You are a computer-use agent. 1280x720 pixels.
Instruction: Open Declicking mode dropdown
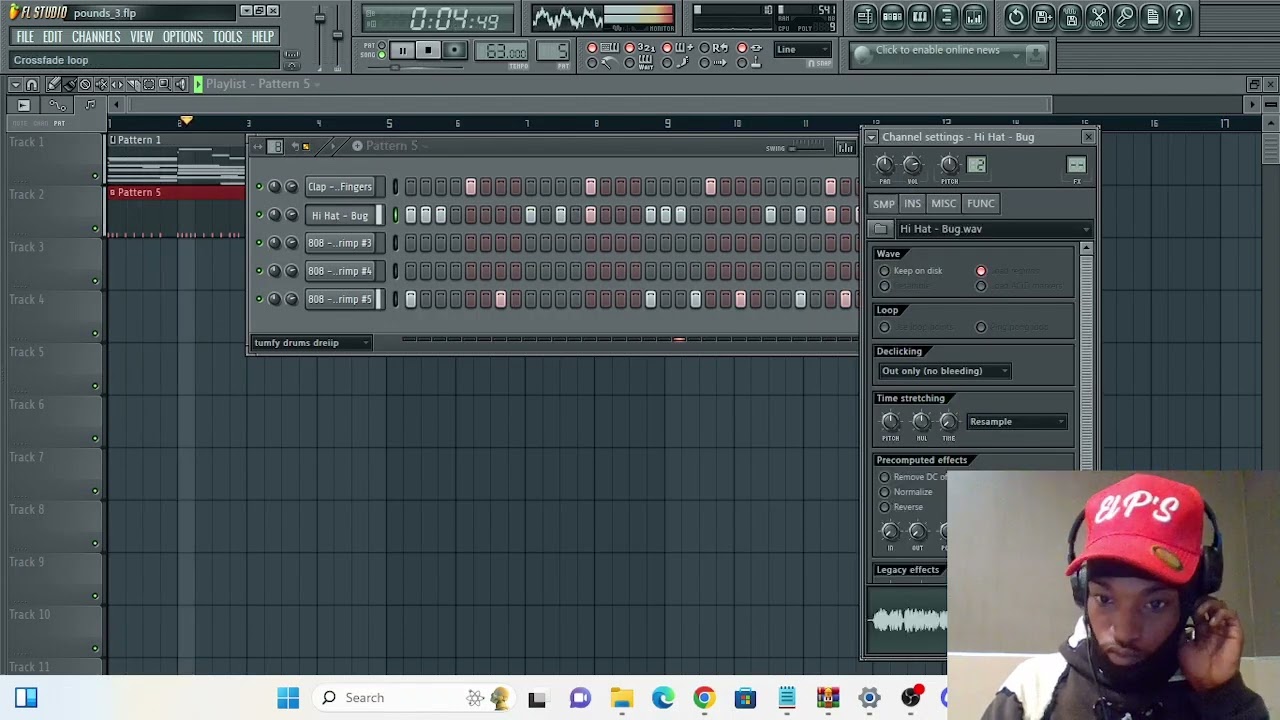[x=944, y=371]
